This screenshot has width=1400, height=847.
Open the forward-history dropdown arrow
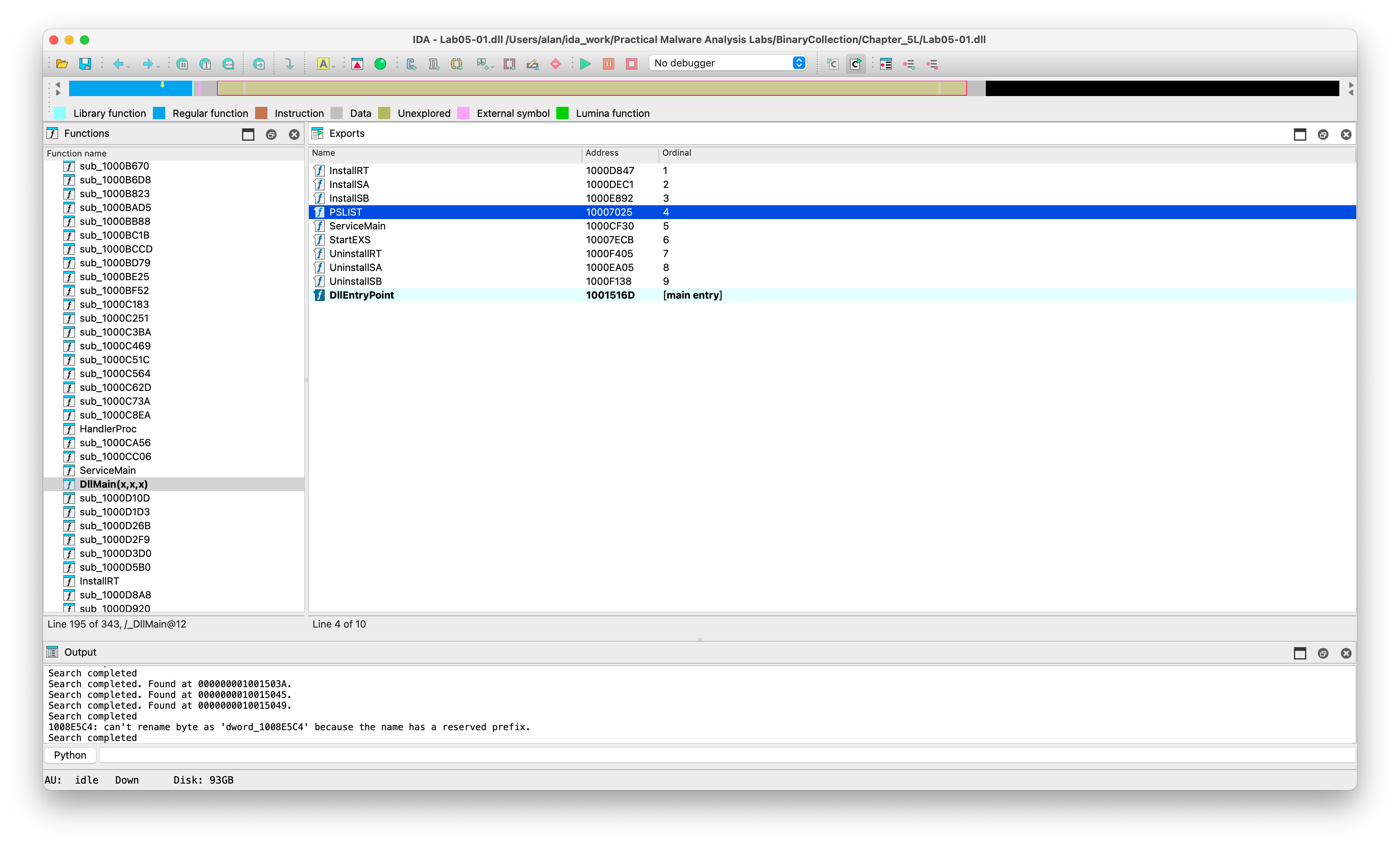(159, 66)
